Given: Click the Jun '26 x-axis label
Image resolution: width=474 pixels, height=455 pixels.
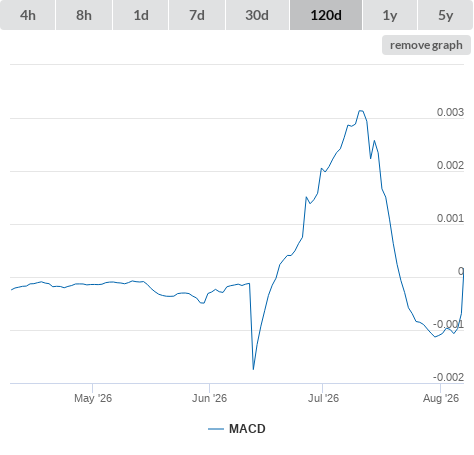Looking at the screenshot, I should (x=209, y=398).
